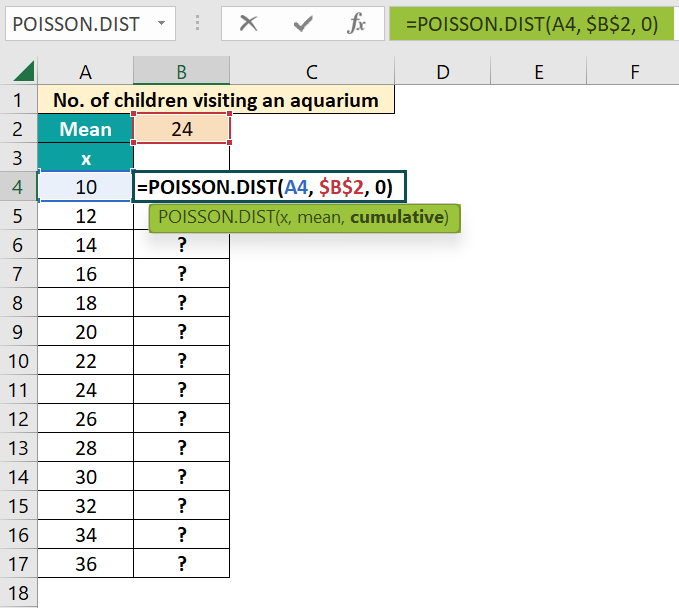Select all cells using the corner triangle
Screen dimensions: 679x608
(23, 71)
